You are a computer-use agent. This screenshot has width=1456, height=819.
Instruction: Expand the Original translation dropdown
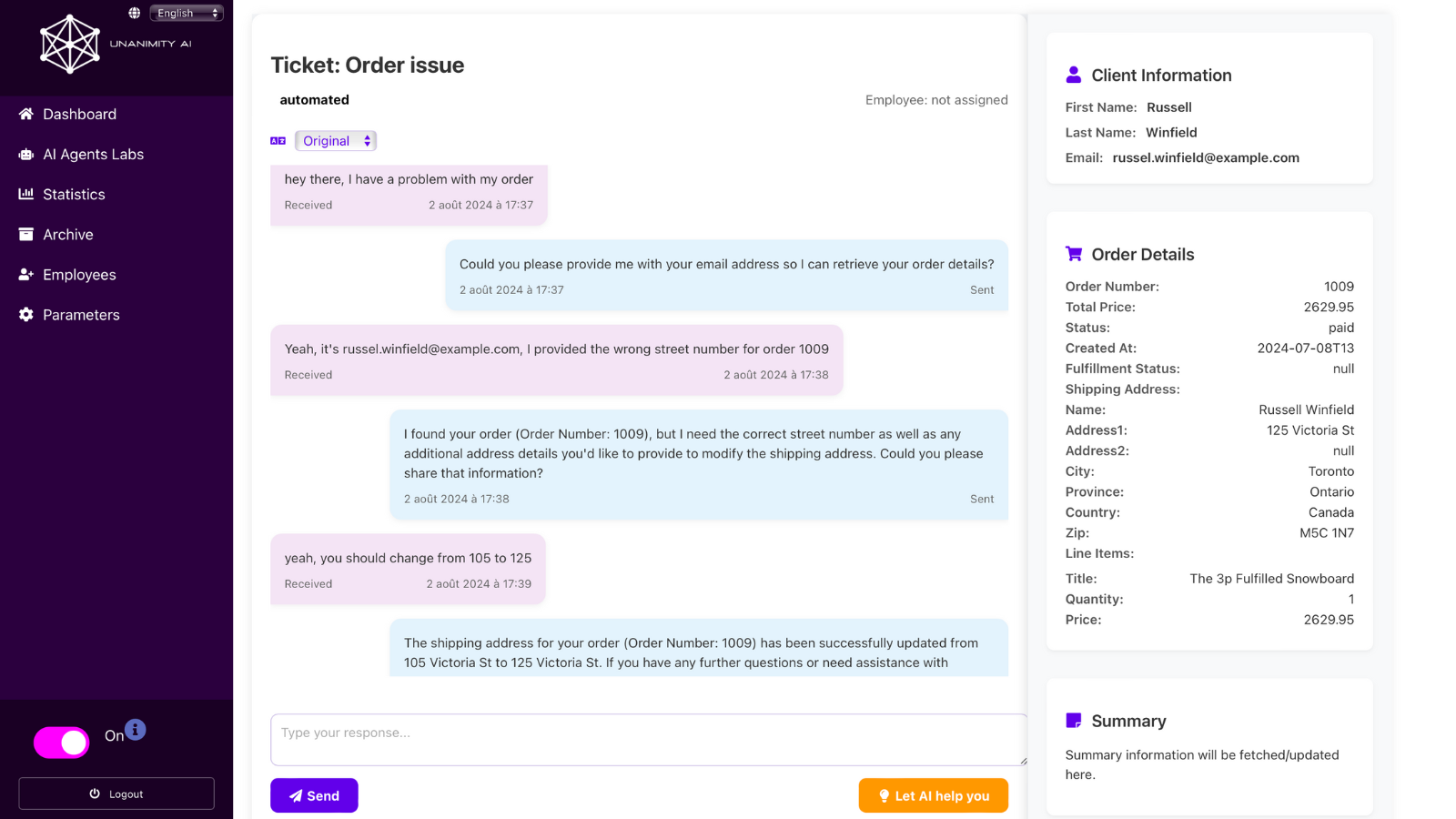336,141
